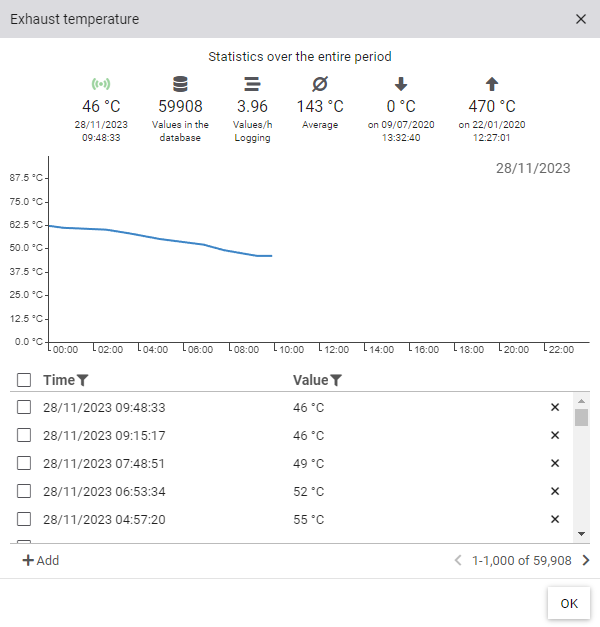The height and width of the screenshot is (627, 600).
Task: Go to the previous page of values
Action: (x=458, y=560)
